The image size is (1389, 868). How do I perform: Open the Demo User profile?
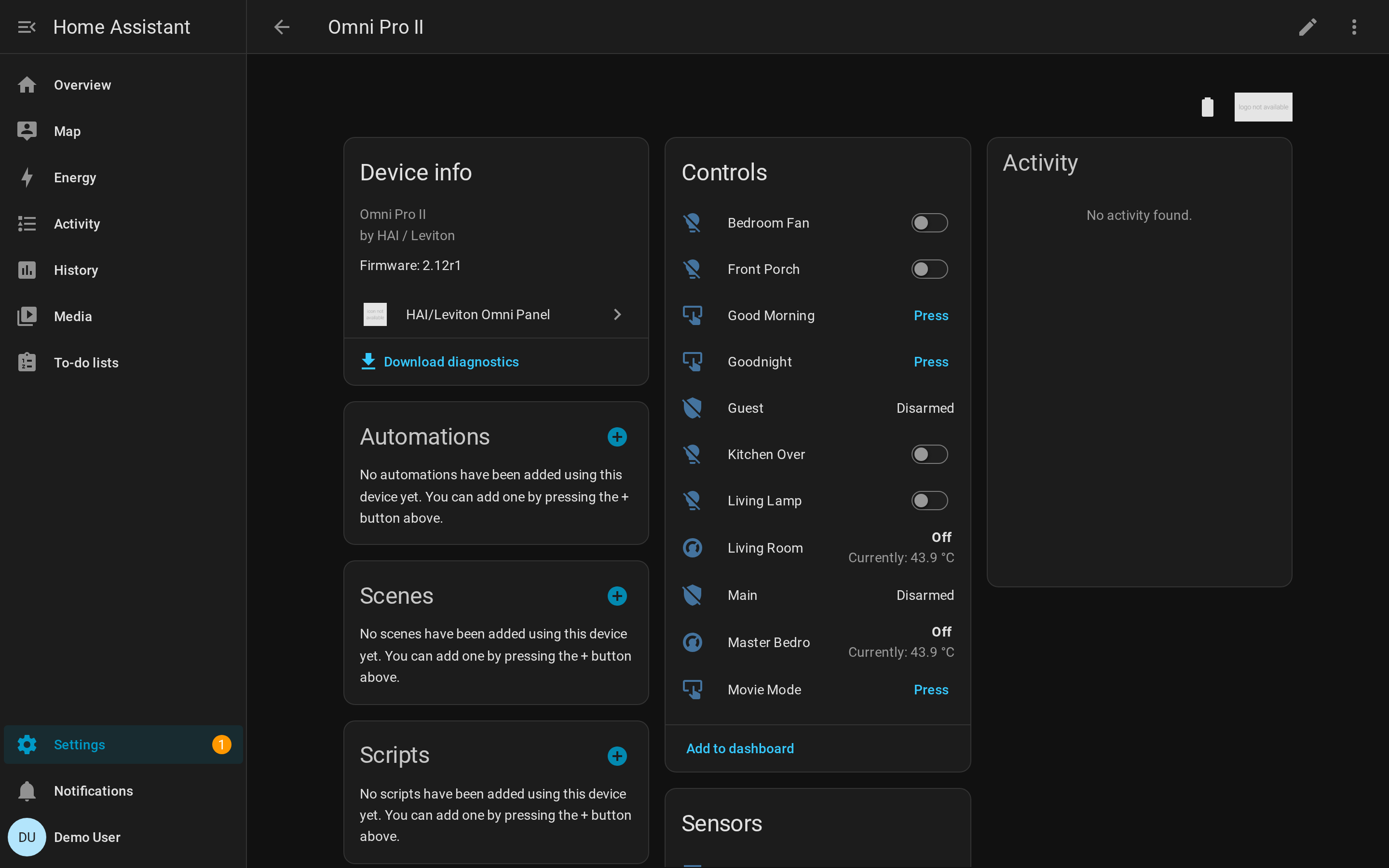tap(123, 837)
